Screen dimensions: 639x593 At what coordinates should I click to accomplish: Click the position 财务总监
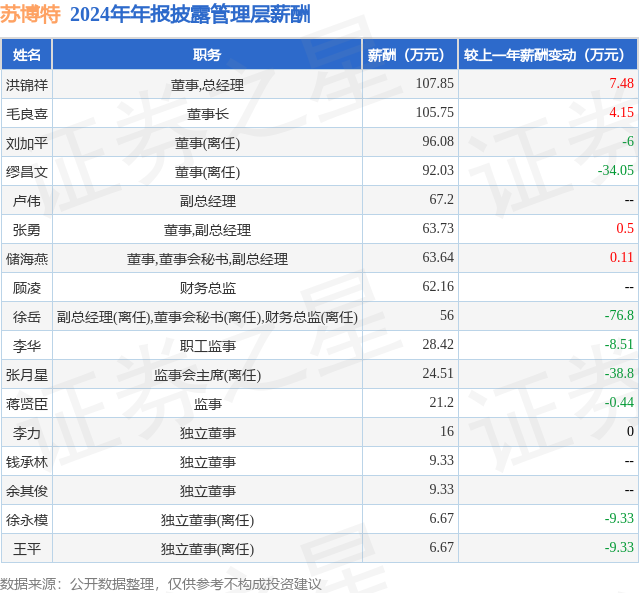pyautogui.click(x=207, y=288)
